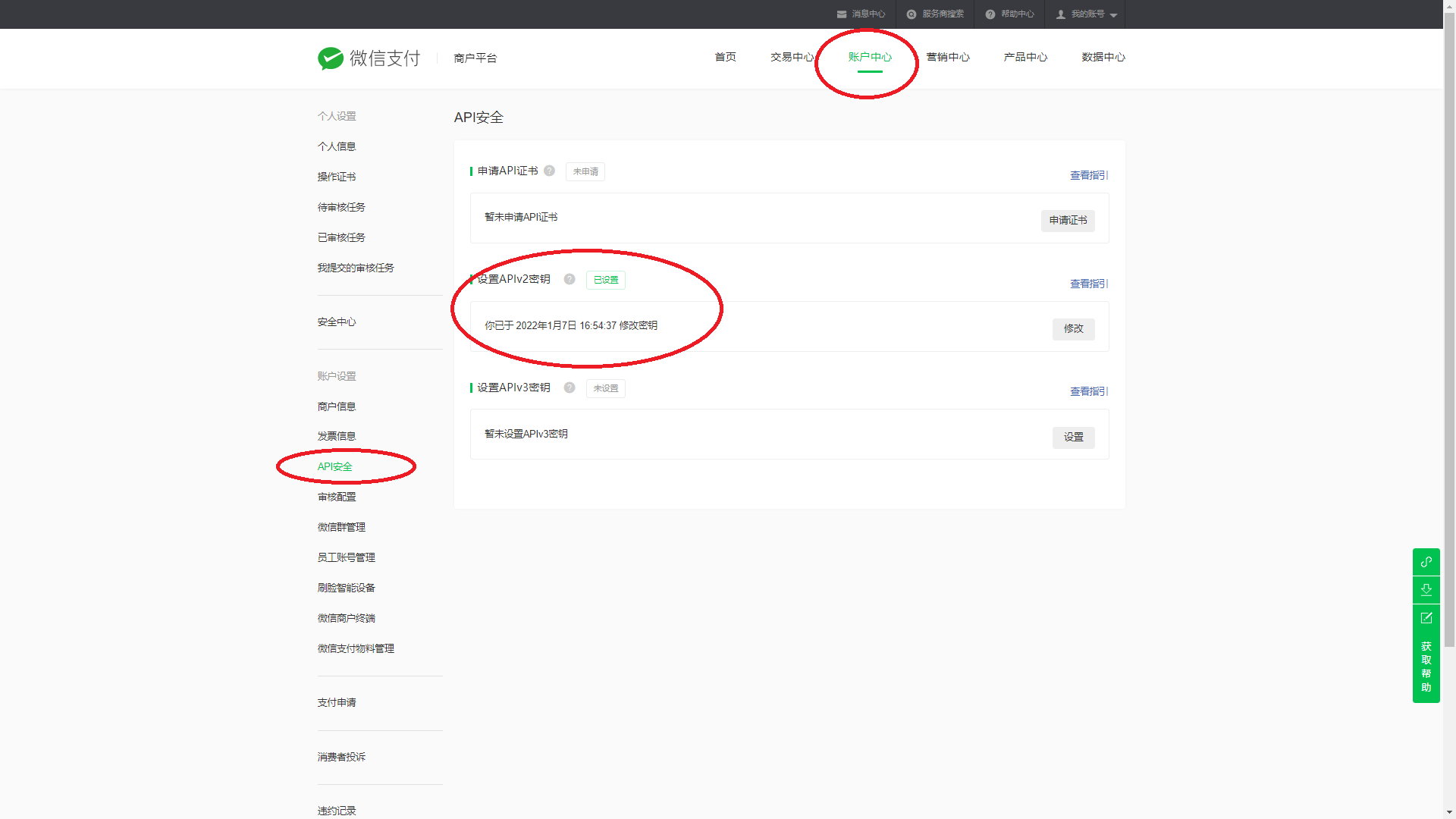Click text 暂未申请API证书
Viewport: 1456px width, 819px height.
click(521, 217)
